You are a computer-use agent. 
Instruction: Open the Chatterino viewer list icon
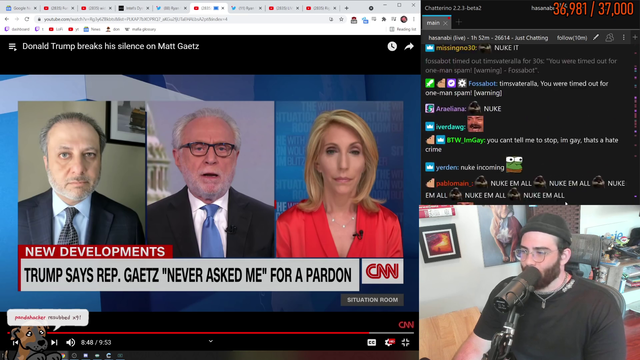click(x=609, y=38)
